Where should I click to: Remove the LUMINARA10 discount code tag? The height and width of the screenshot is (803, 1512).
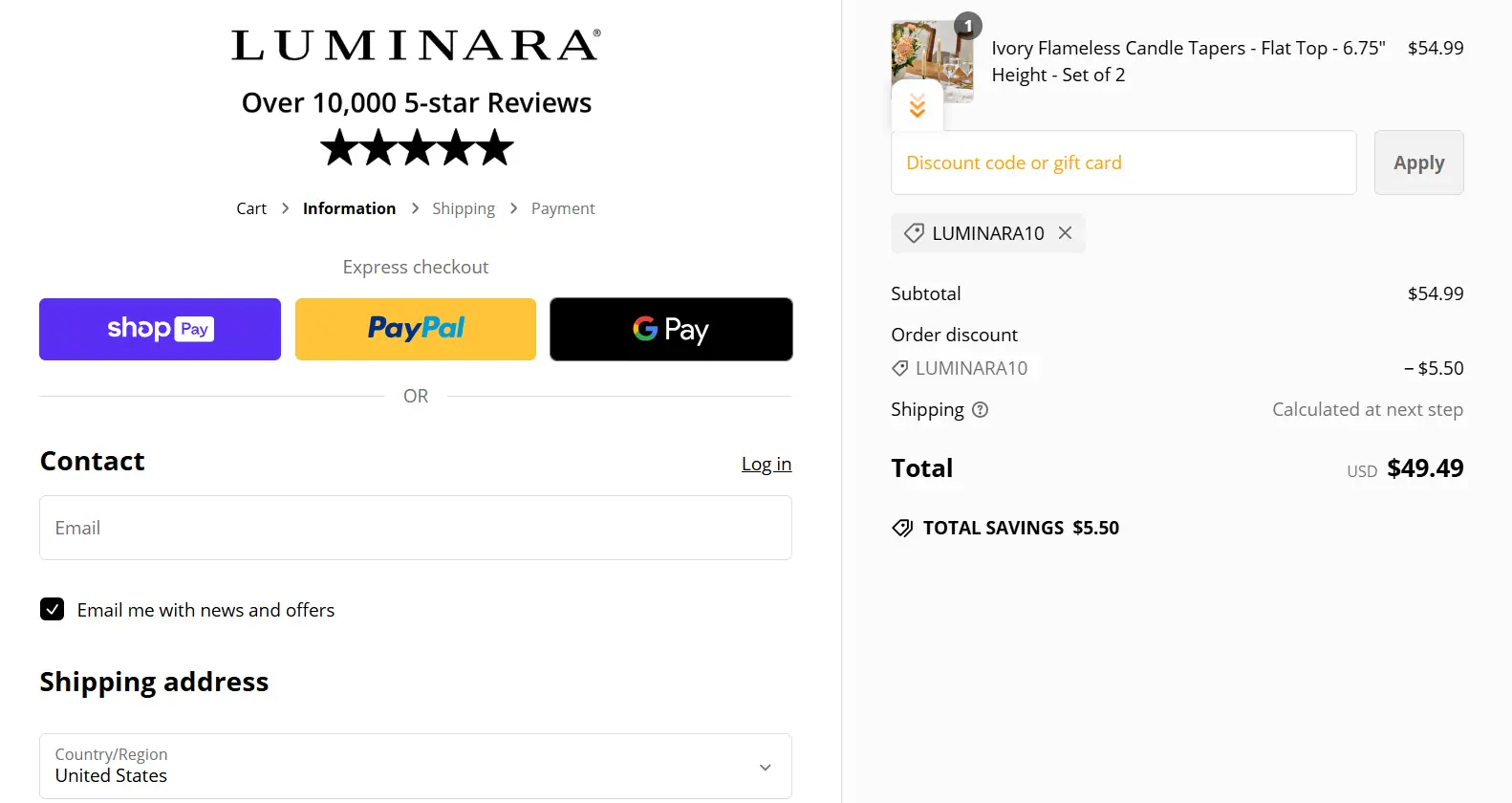[x=1065, y=233]
